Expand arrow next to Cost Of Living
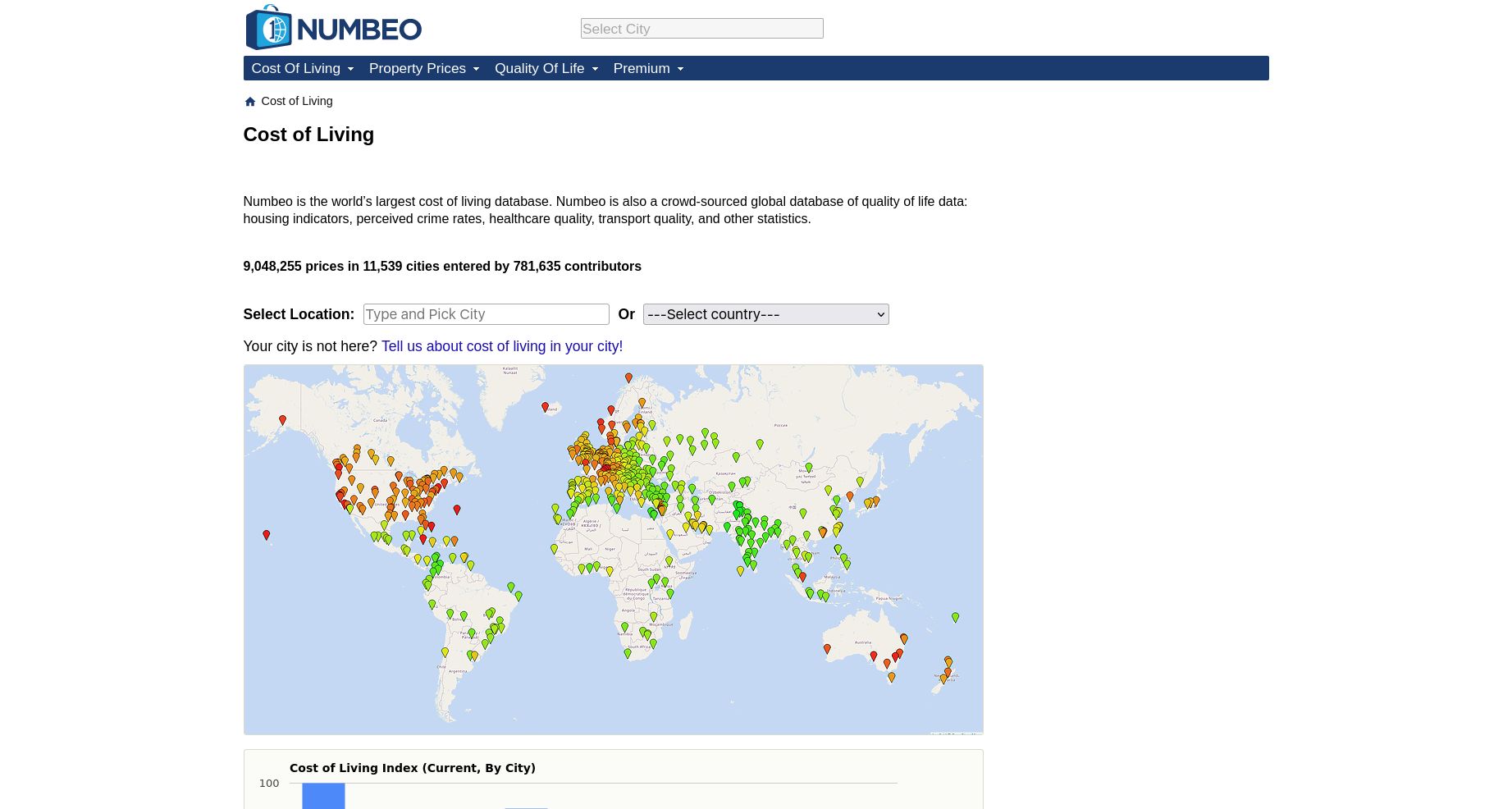 pyautogui.click(x=350, y=69)
